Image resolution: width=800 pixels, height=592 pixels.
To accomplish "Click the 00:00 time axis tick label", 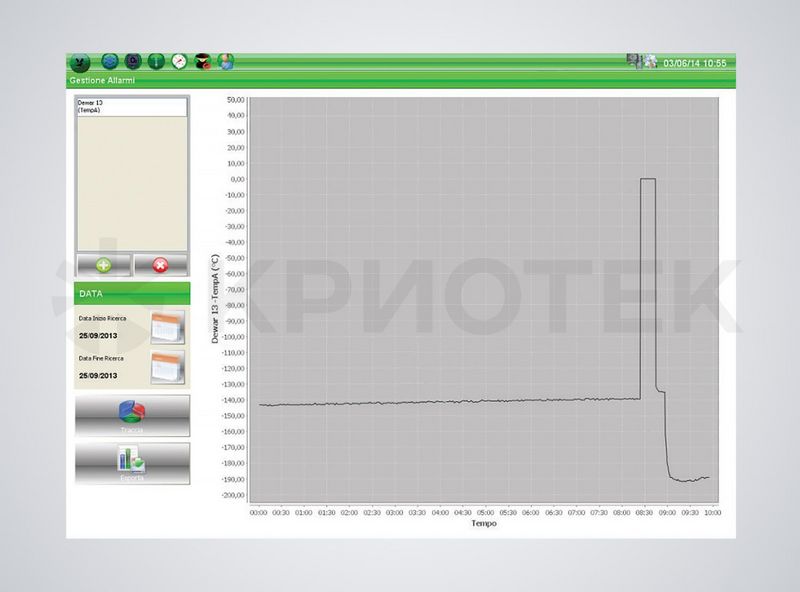I will click(258, 513).
